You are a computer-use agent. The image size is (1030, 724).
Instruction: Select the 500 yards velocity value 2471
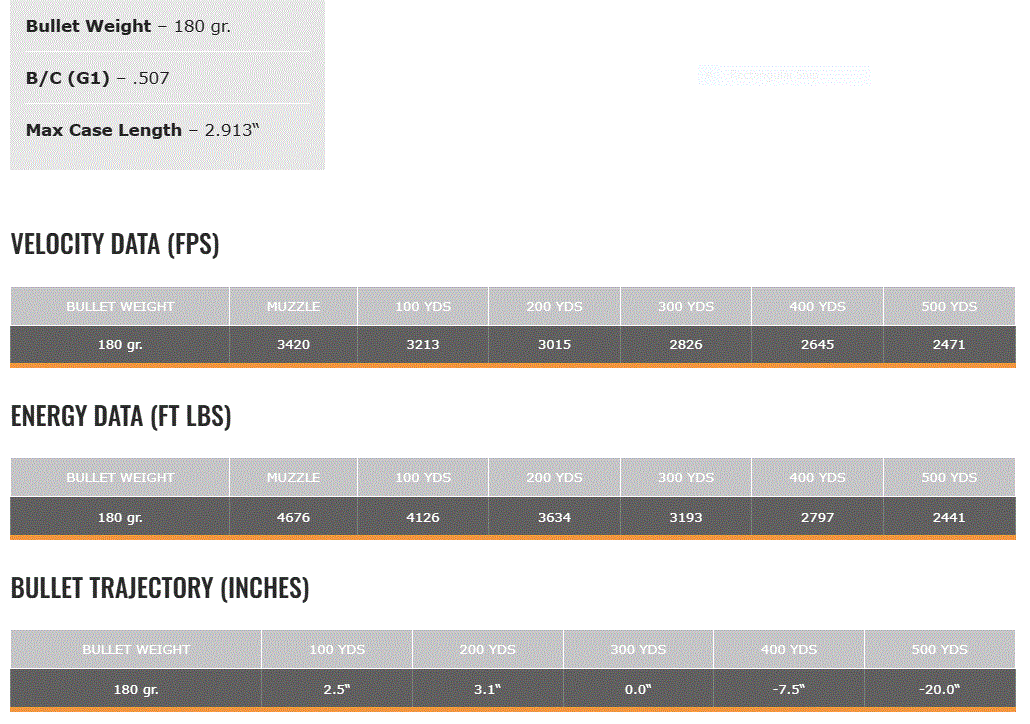949,345
